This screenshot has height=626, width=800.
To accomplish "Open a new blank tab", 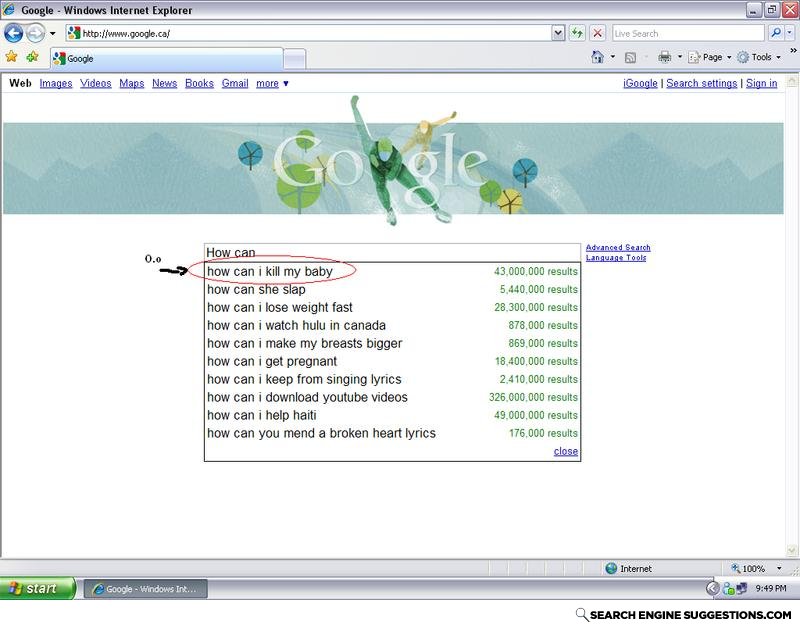I will point(294,59).
